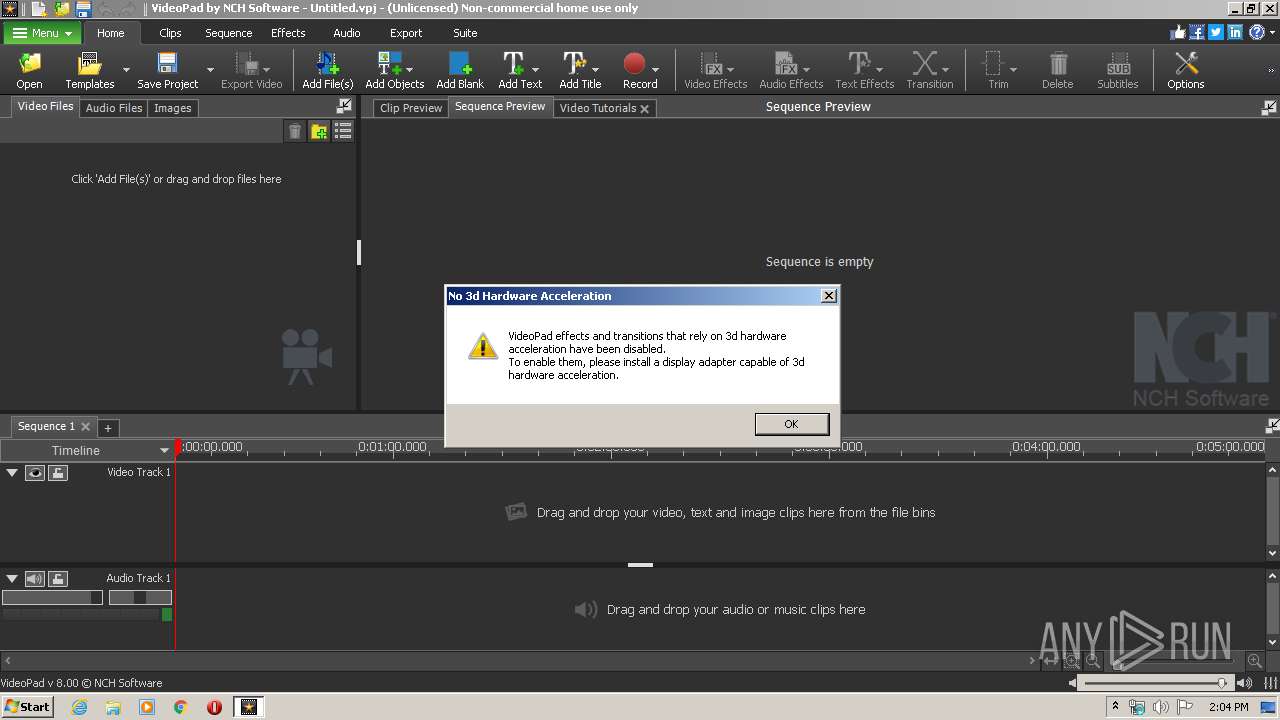Click the bin trash icon in Video Files panel
Viewport: 1280px width, 720px height.
pyautogui.click(x=295, y=131)
